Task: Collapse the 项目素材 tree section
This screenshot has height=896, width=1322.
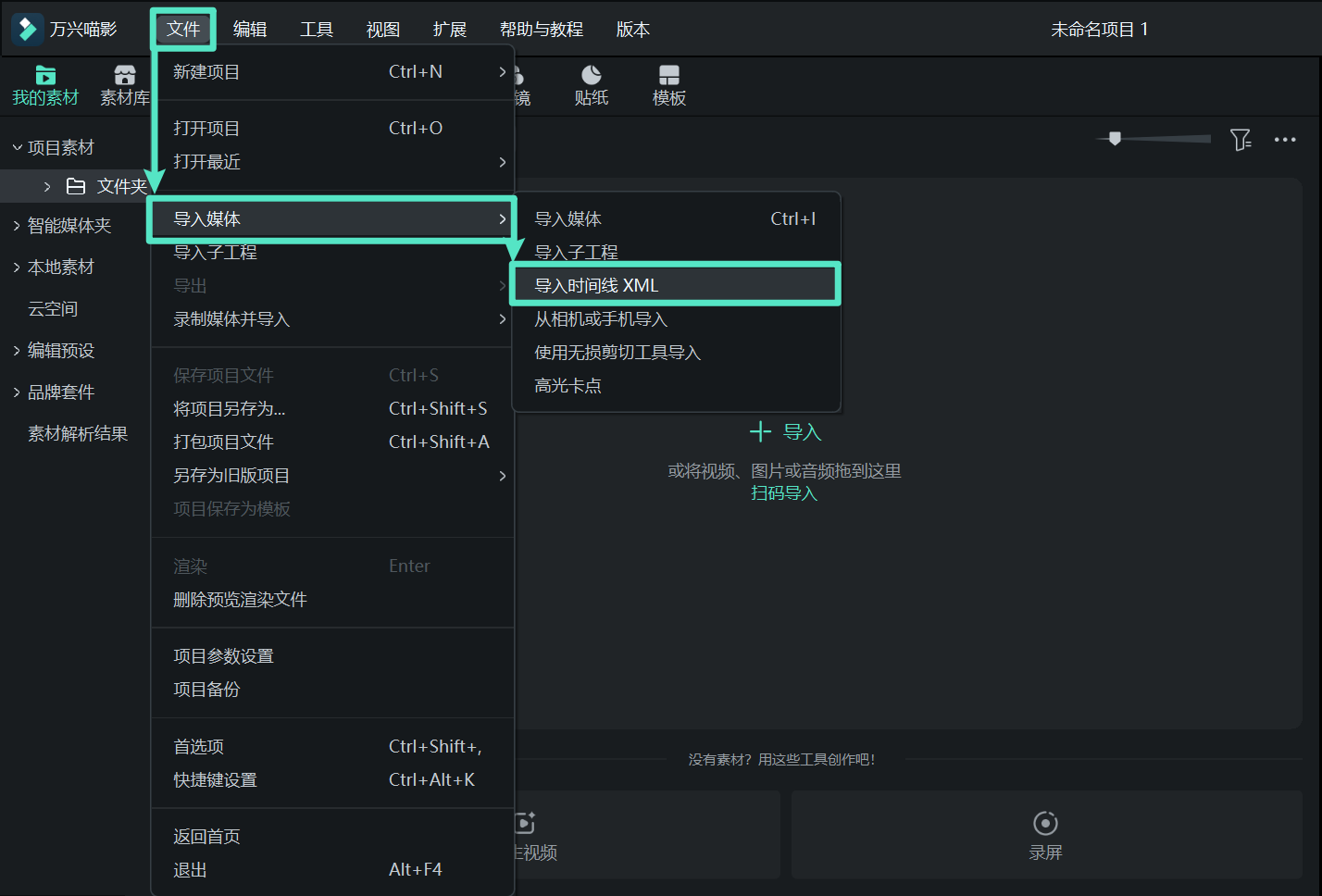Action: point(17,147)
